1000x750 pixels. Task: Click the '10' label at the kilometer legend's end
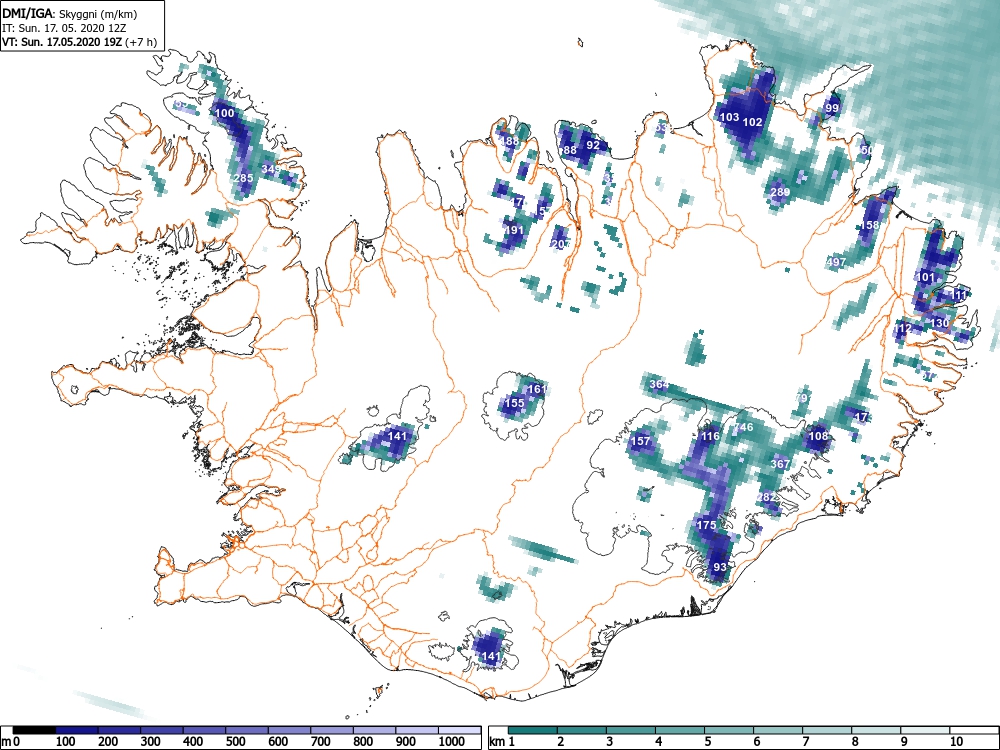coord(956,742)
